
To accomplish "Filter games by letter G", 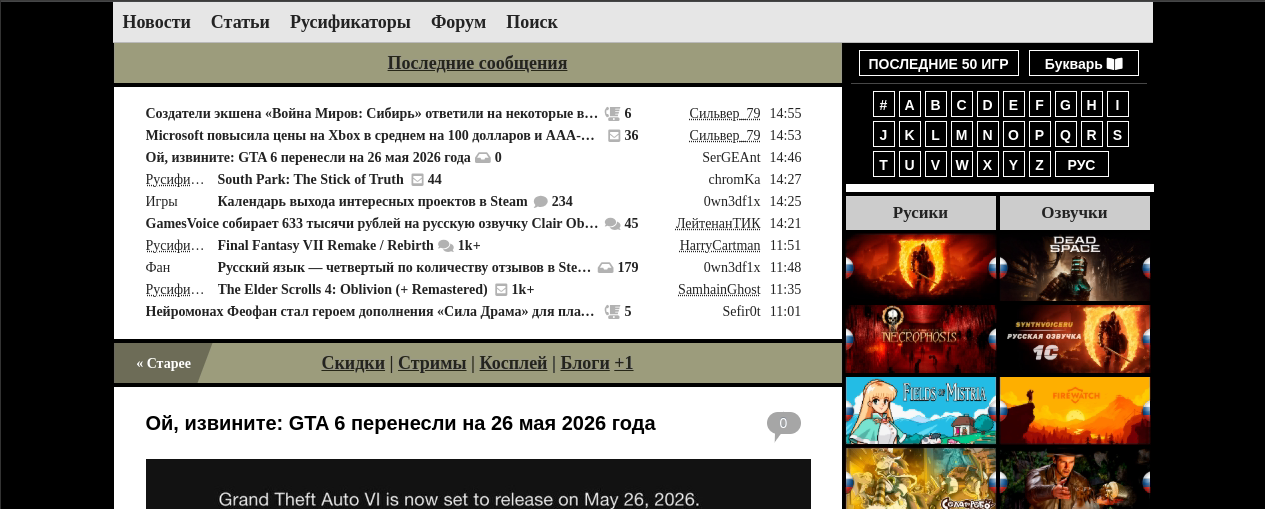I will [1065, 105].
